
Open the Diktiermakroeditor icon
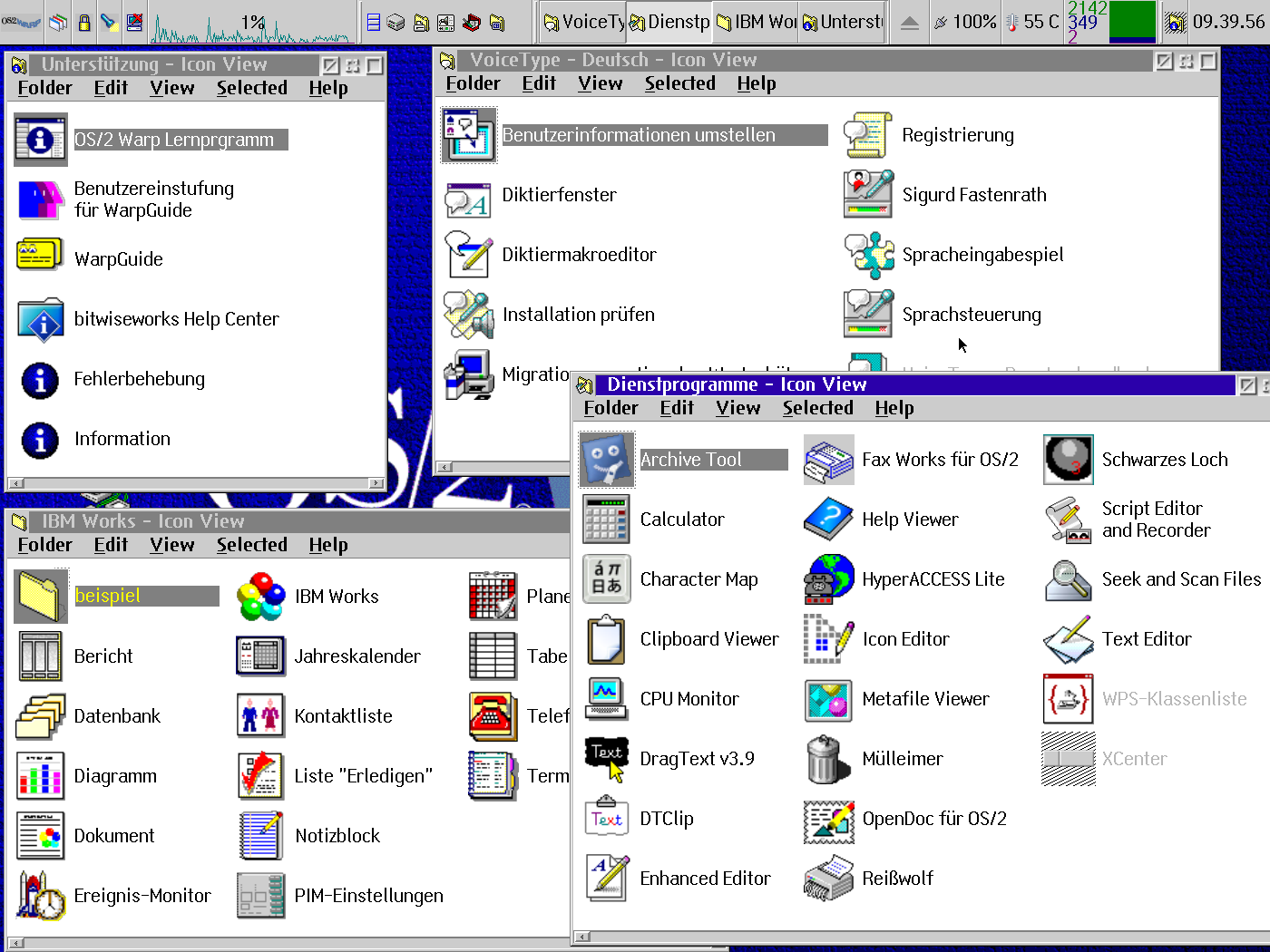468,255
